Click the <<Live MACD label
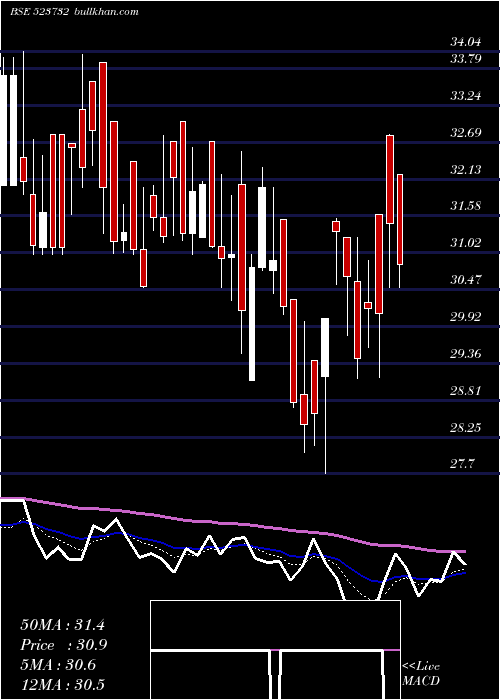Image resolution: width=500 pixels, height=700 pixels. (x=421, y=673)
